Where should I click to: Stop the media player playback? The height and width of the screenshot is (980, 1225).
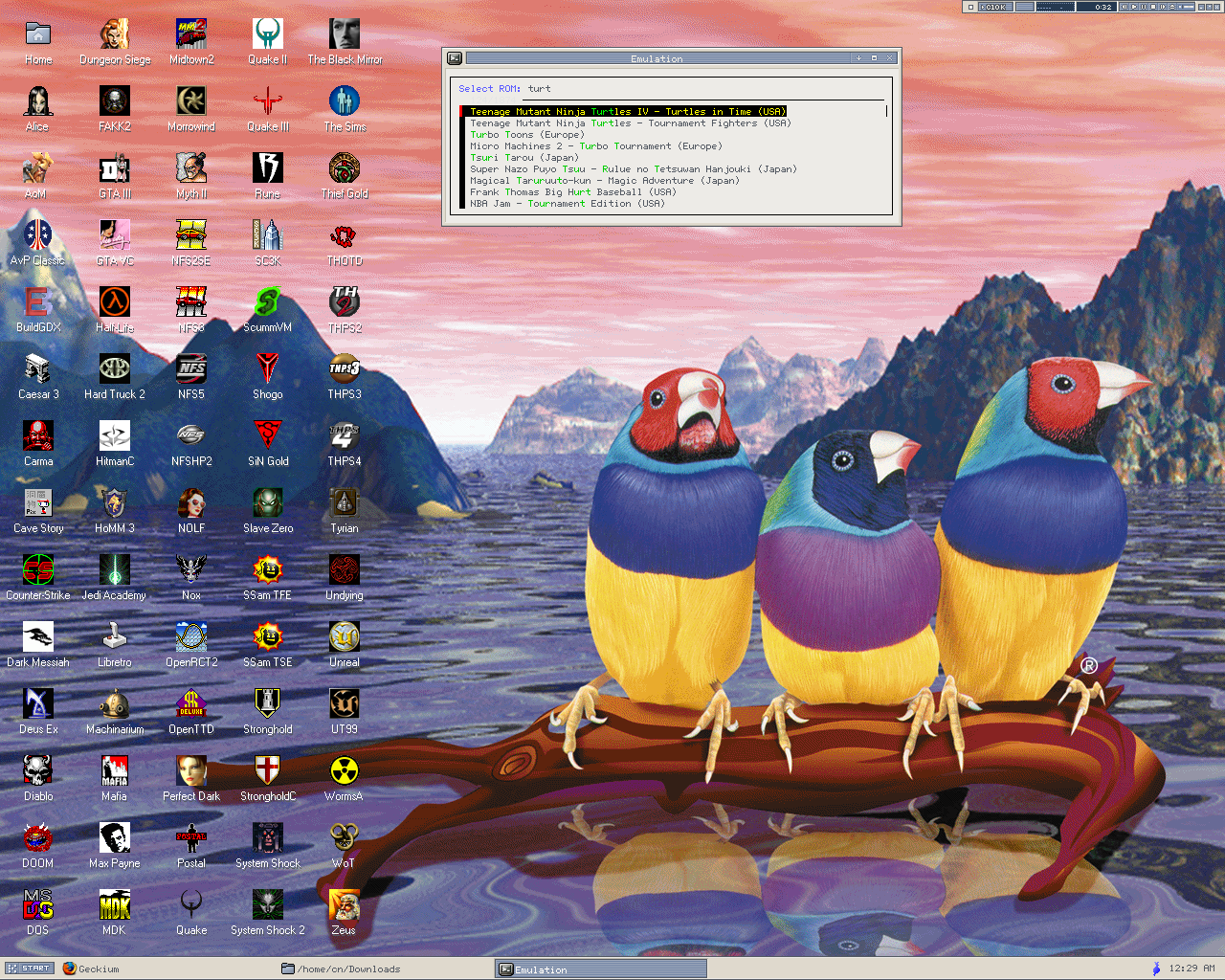[1153, 7]
